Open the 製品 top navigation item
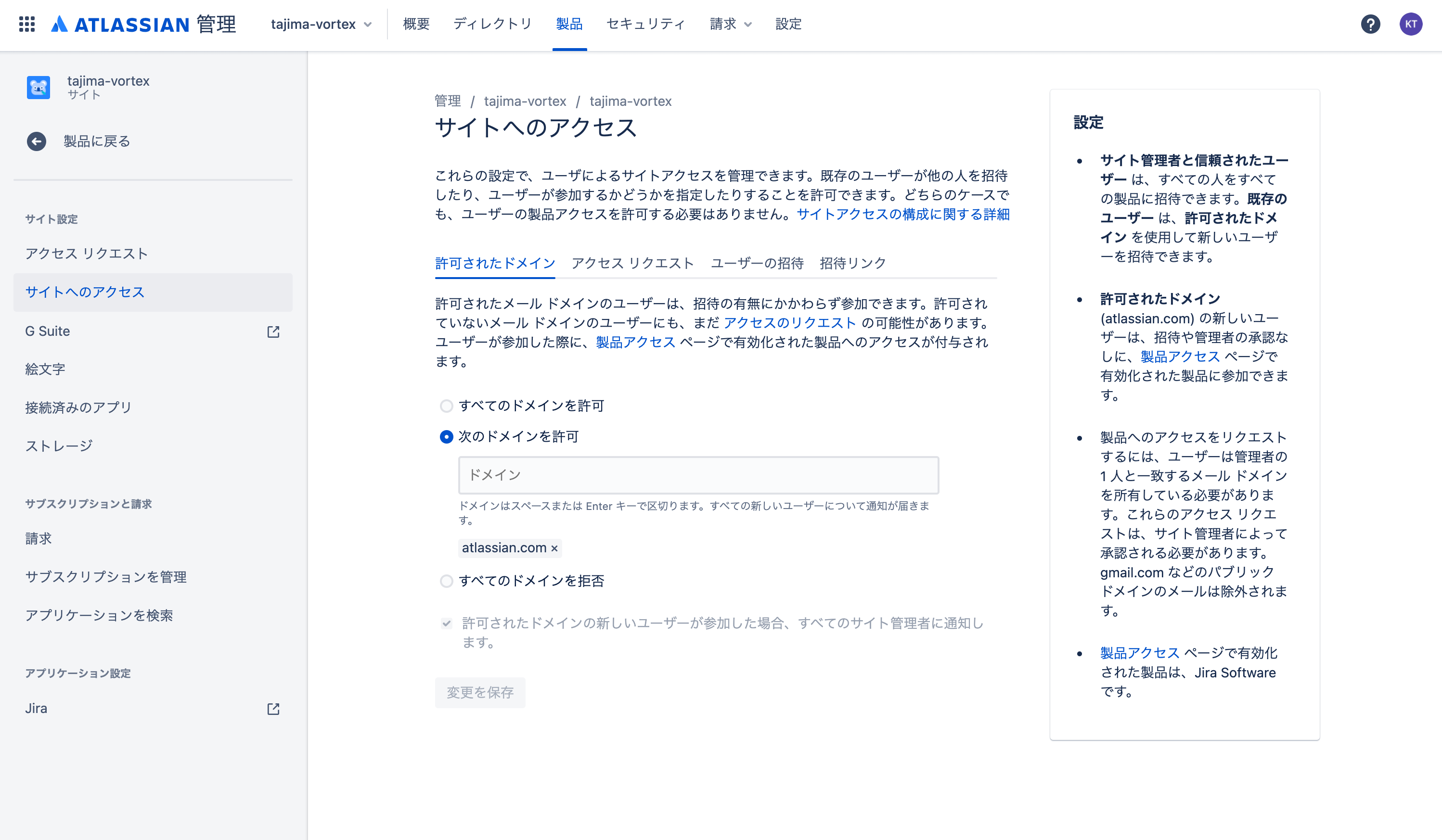The width and height of the screenshot is (1442, 840). click(569, 24)
